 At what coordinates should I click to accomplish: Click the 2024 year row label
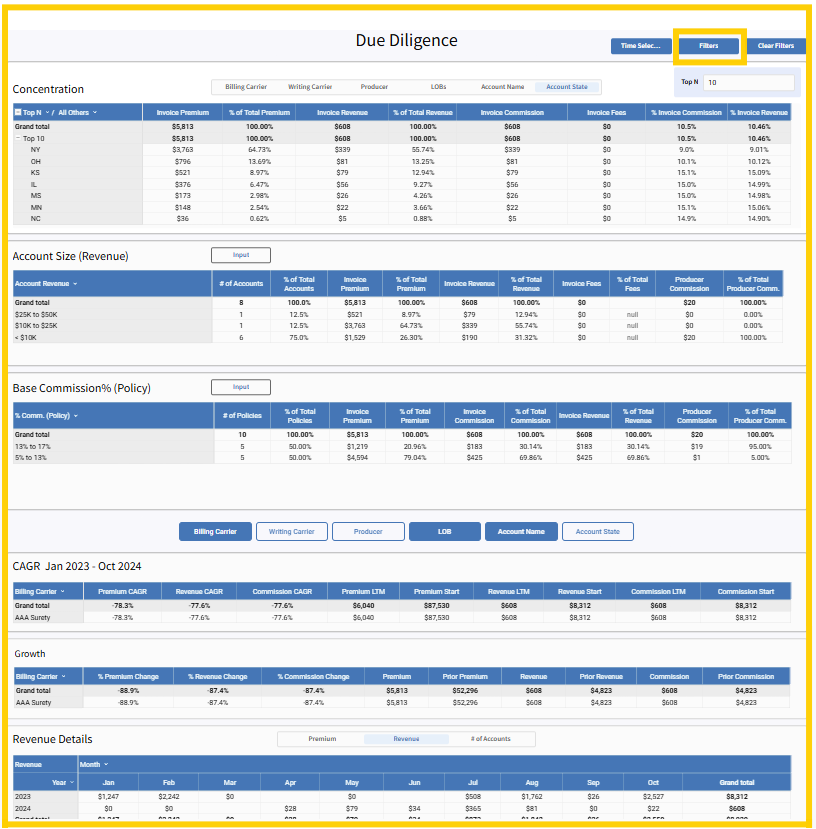23,808
